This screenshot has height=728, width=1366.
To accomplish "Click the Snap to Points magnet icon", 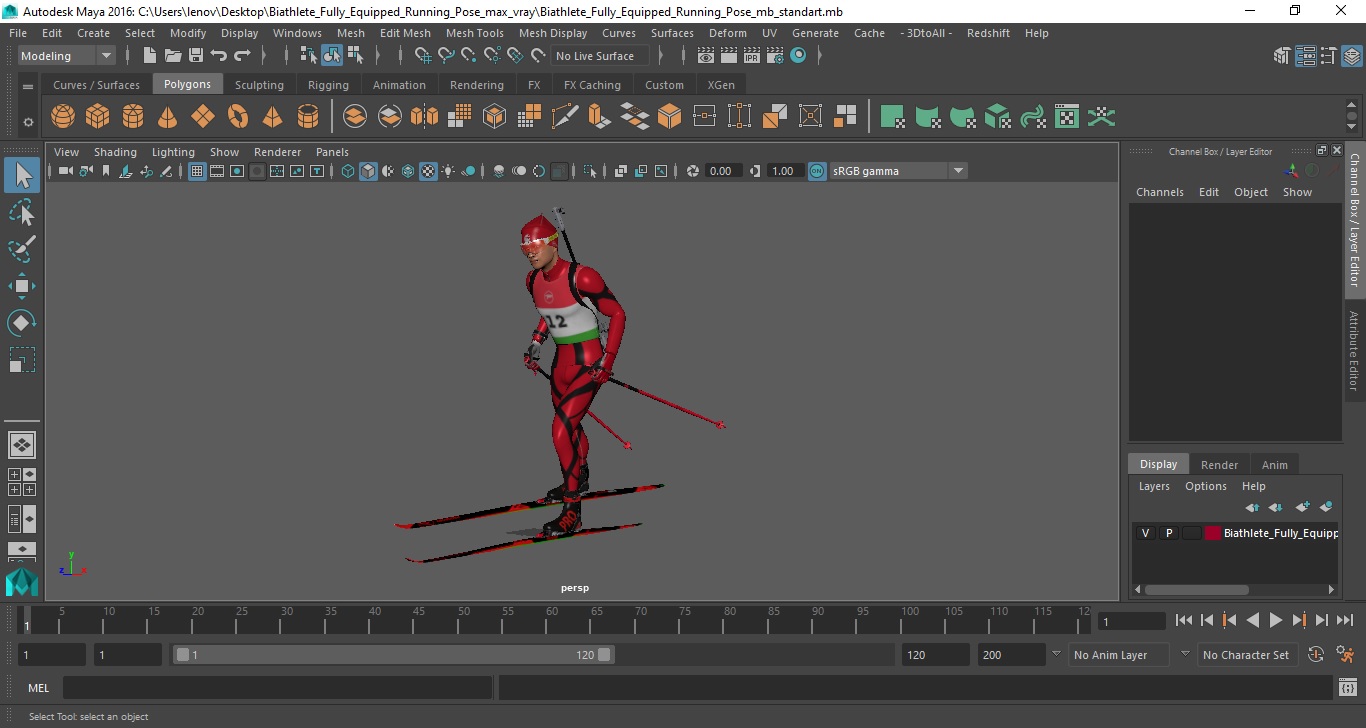I will tap(468, 56).
